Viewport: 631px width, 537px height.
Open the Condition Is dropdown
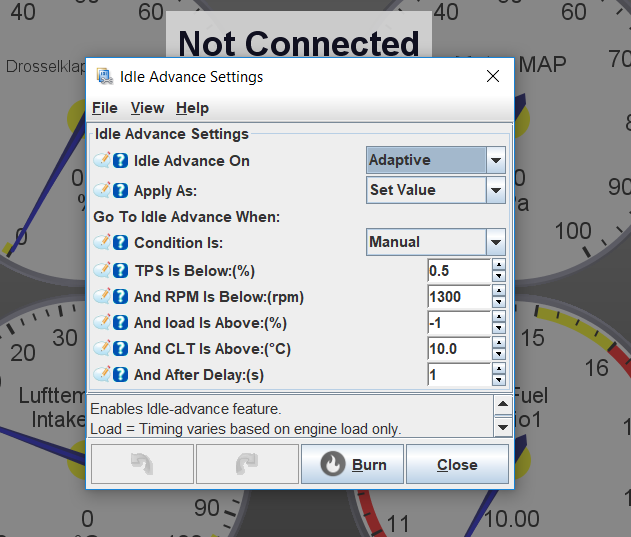pos(495,242)
